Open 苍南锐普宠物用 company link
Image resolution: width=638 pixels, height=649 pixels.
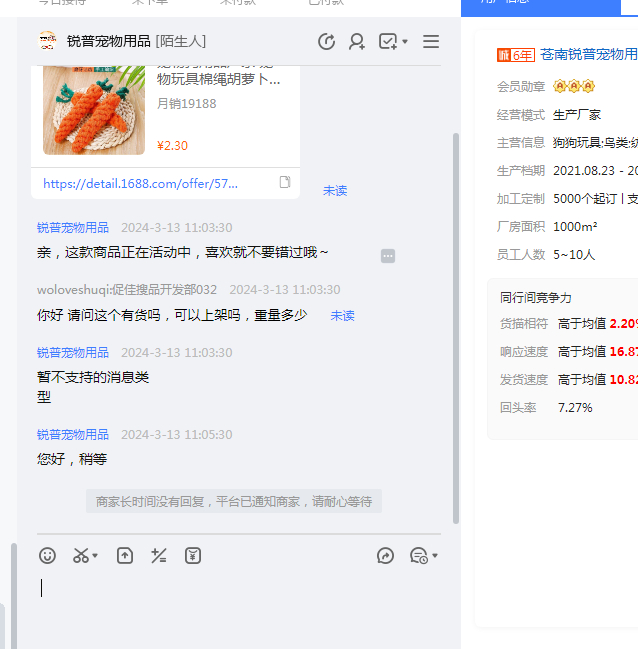click(x=589, y=54)
